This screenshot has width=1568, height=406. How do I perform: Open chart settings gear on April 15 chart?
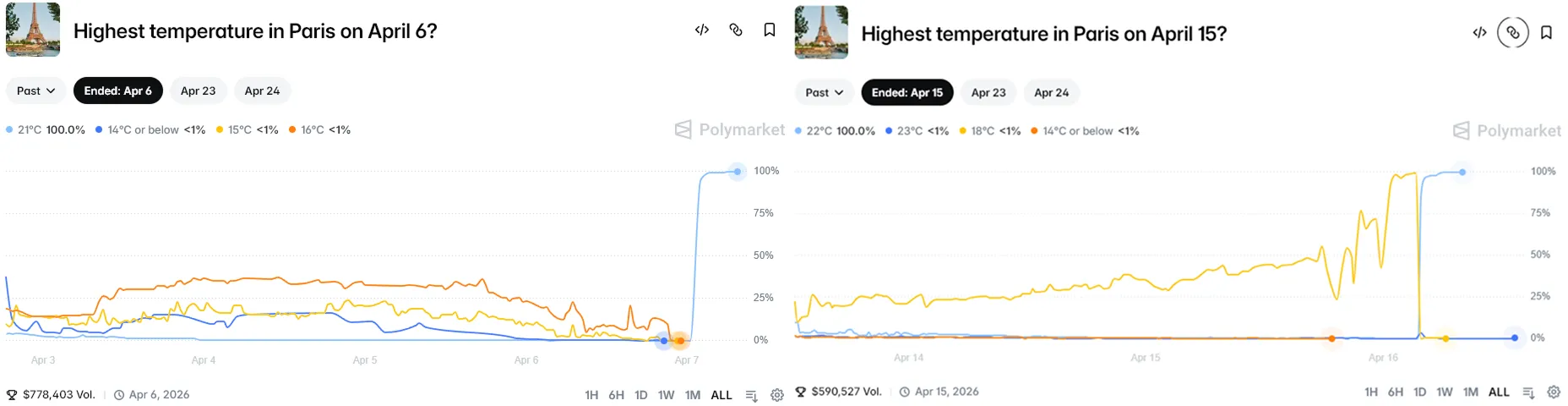coord(1554,392)
